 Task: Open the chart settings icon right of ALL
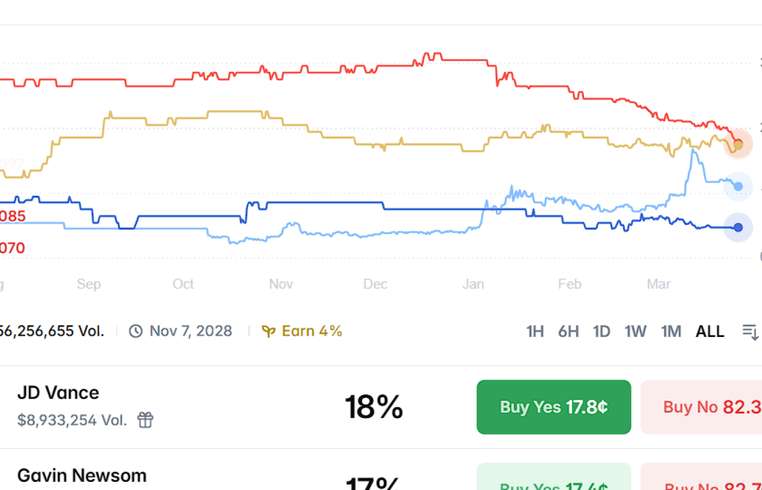[750, 331]
